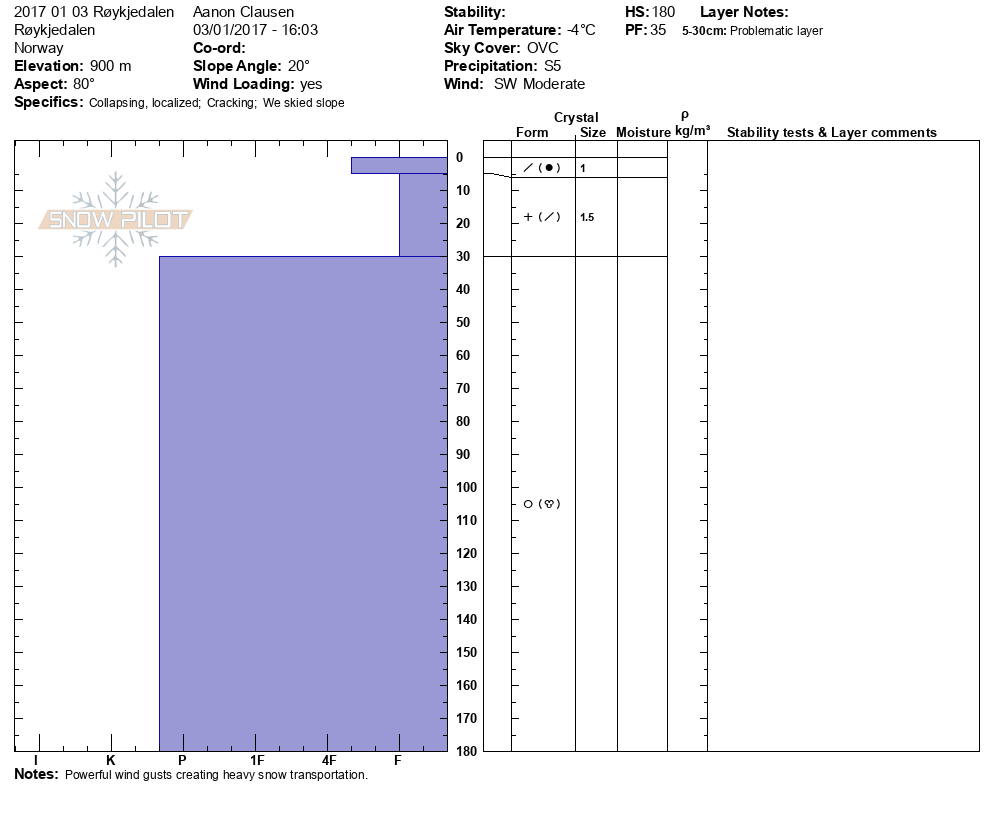994x840 pixels.
Task: Click the 'Stability tests & Layer comments' header
Action: point(831,133)
